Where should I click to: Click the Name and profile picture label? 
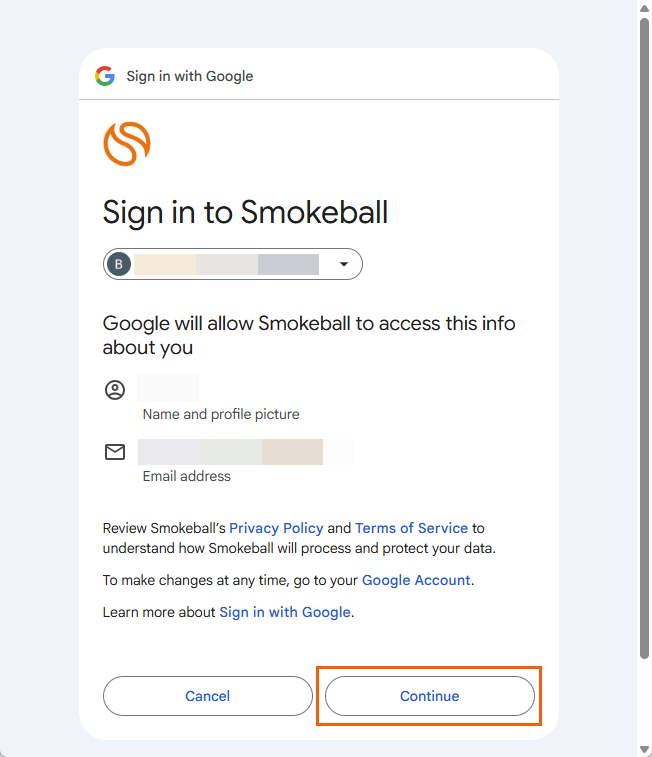coord(221,414)
